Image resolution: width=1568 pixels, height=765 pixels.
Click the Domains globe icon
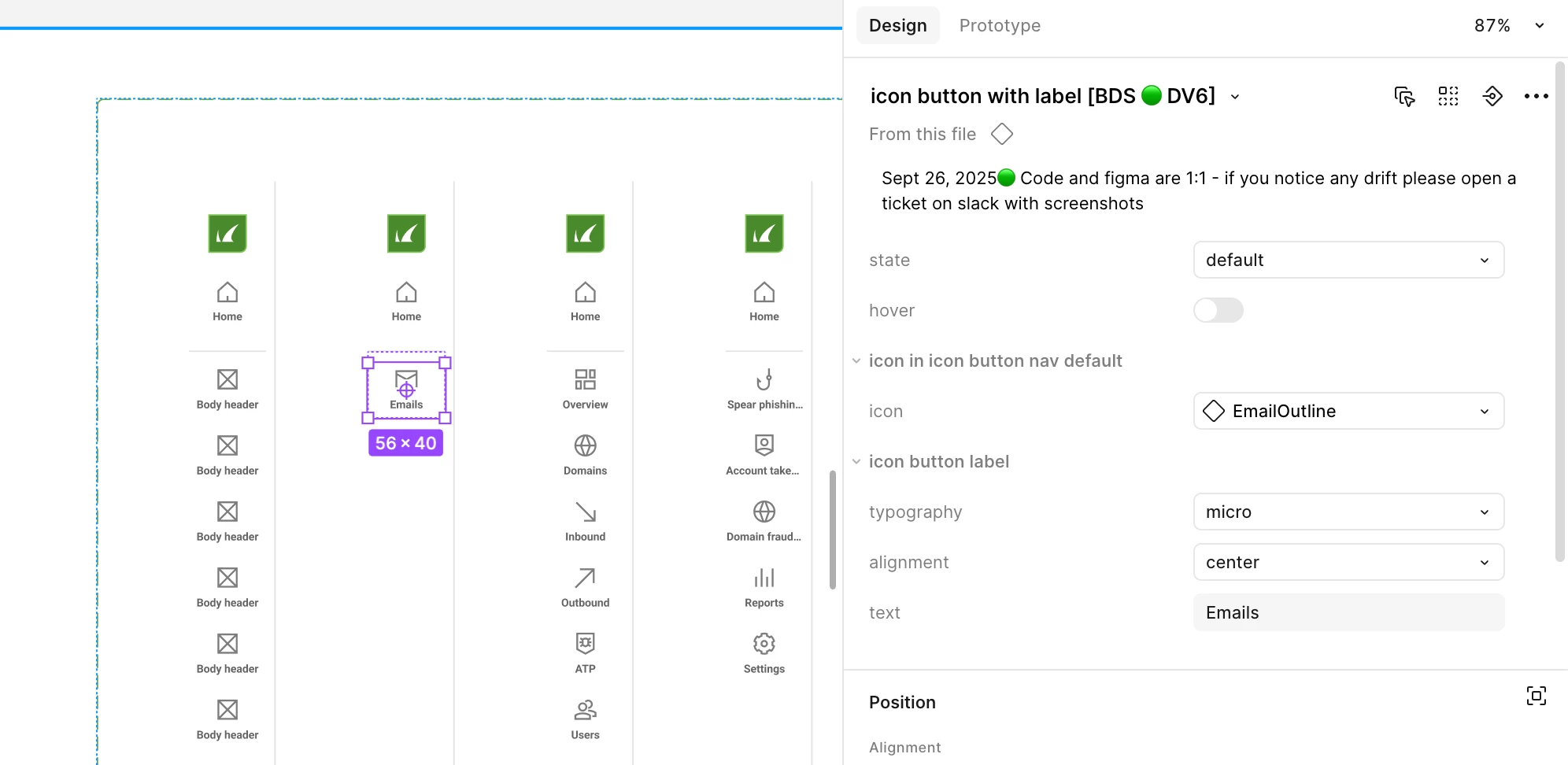[x=585, y=445]
